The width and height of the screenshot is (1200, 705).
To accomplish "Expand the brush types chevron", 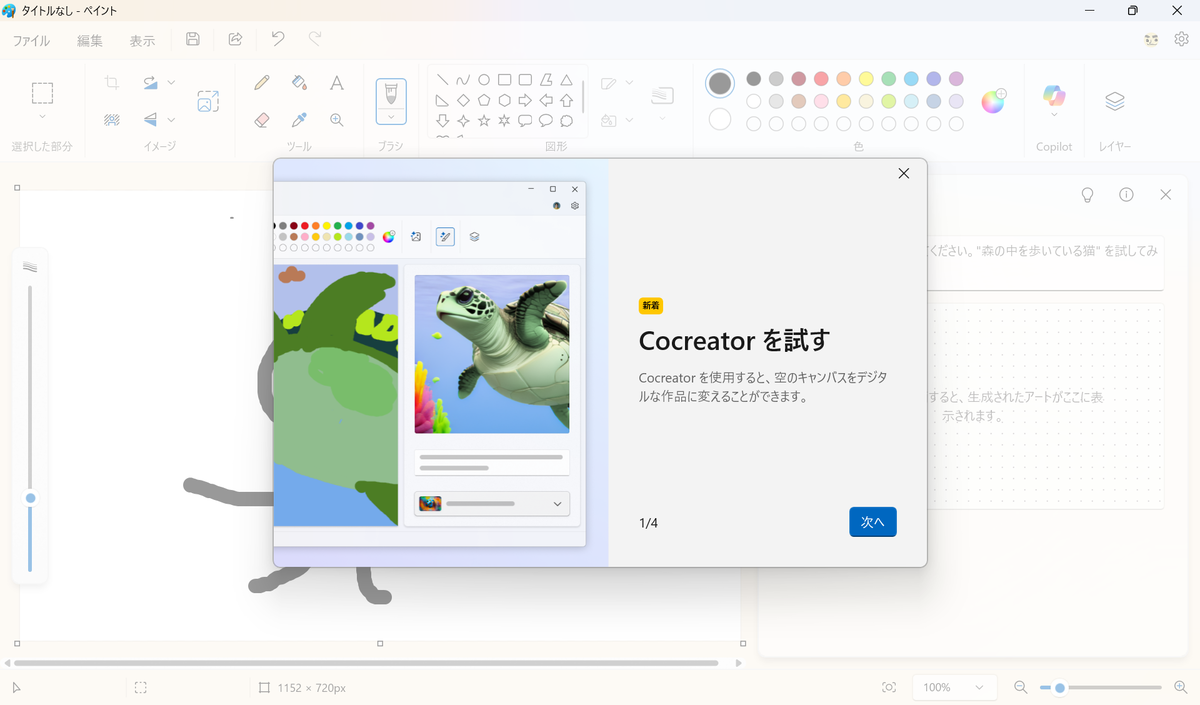I will coord(391,116).
